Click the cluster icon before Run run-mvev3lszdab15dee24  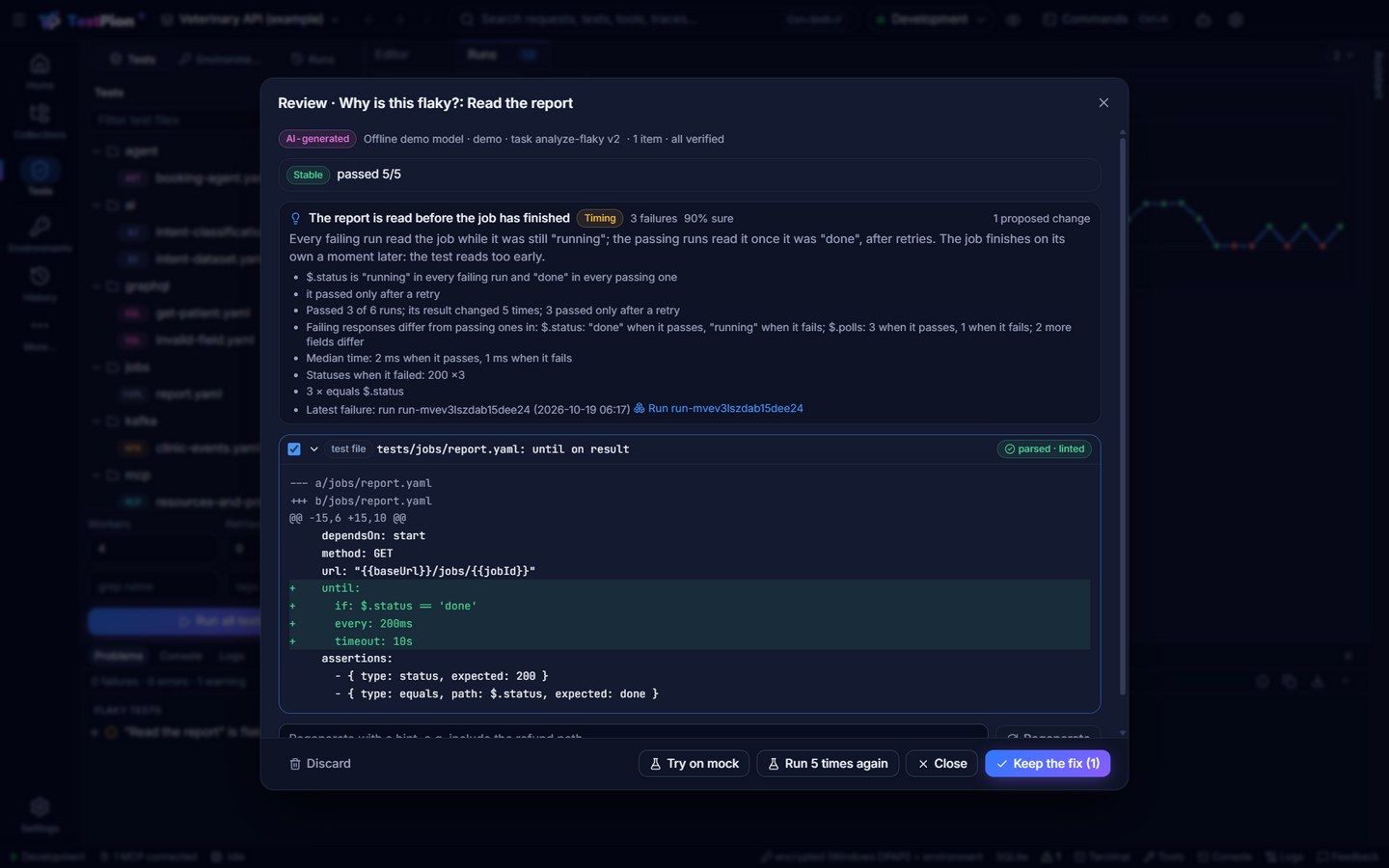[x=639, y=409]
